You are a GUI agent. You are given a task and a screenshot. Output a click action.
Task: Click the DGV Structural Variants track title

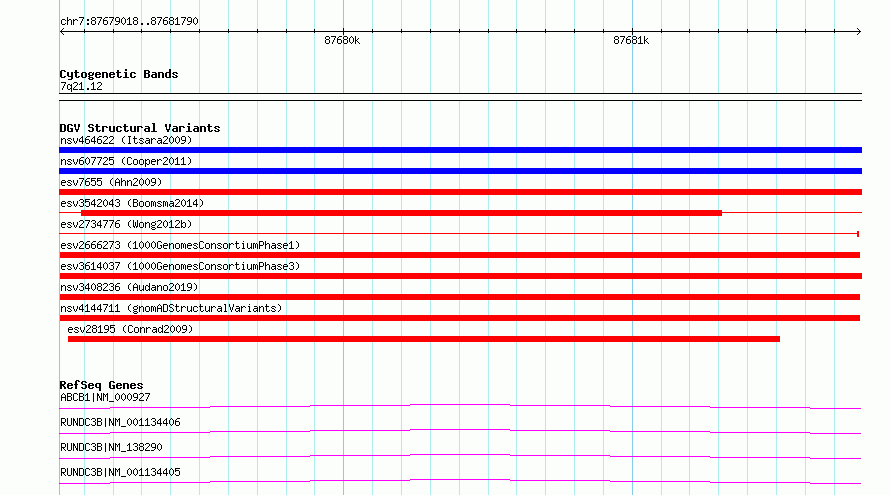point(140,128)
